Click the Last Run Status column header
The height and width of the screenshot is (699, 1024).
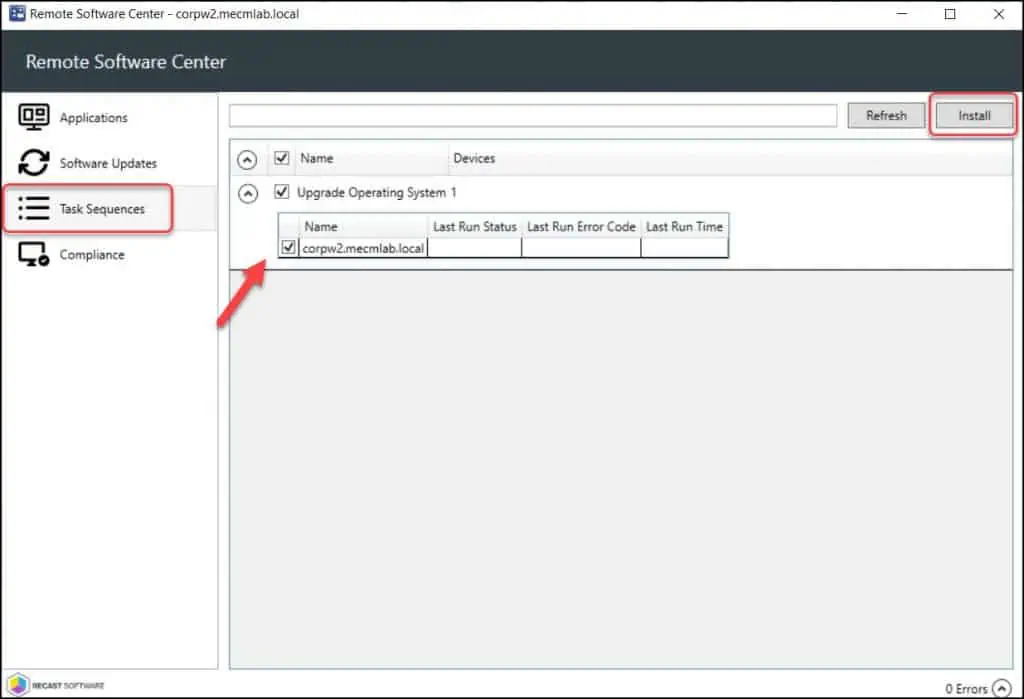(x=475, y=227)
